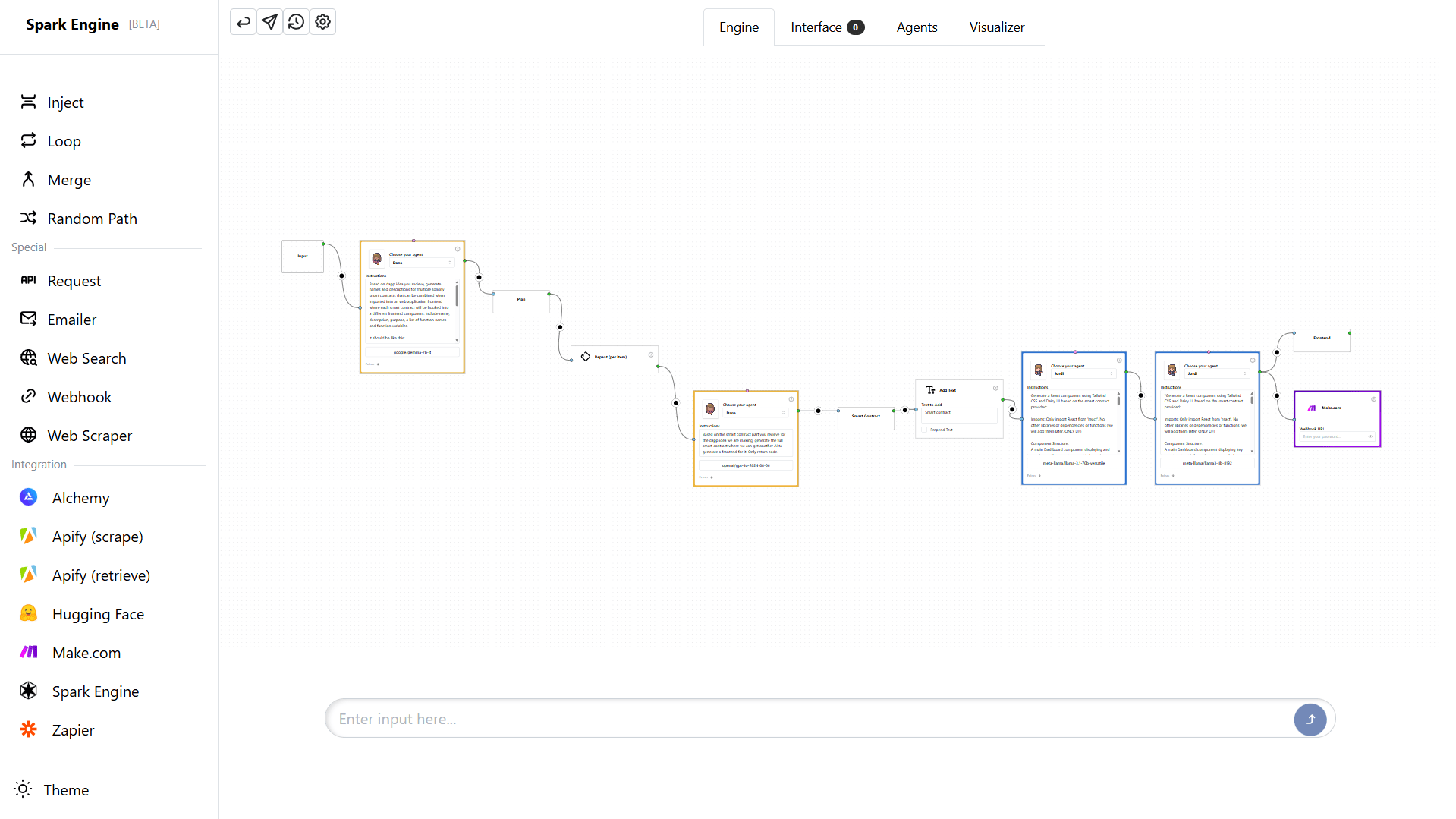1456x819 pixels.
Task: Click the Frontend node on canvas
Action: (1322, 341)
